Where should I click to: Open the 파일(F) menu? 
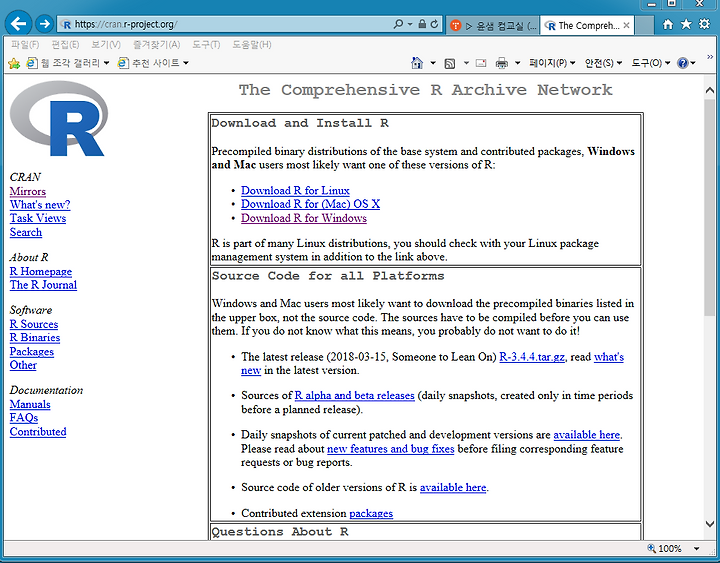tap(25, 45)
